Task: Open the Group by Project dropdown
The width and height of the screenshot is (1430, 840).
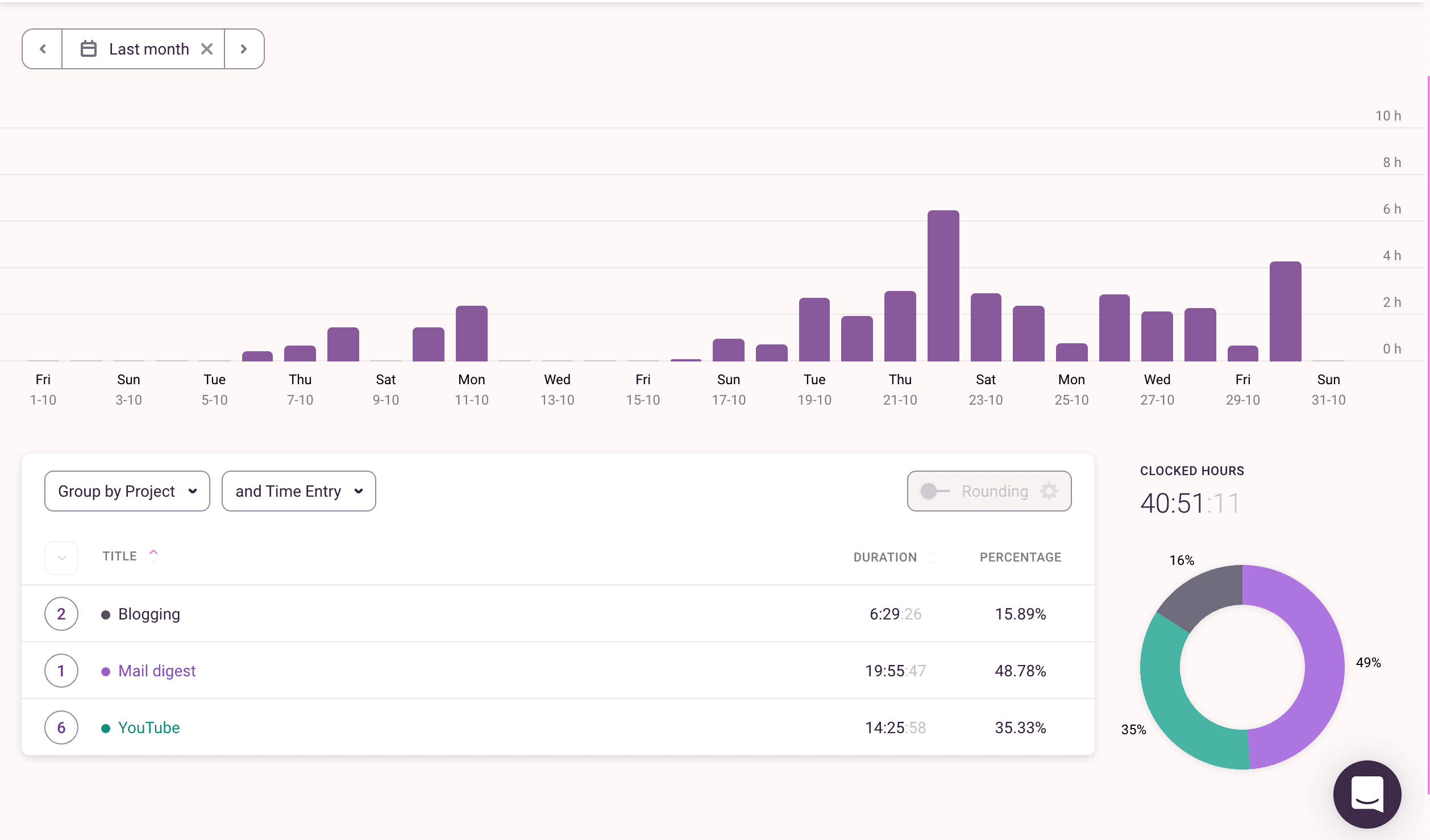Action: pyautogui.click(x=126, y=491)
